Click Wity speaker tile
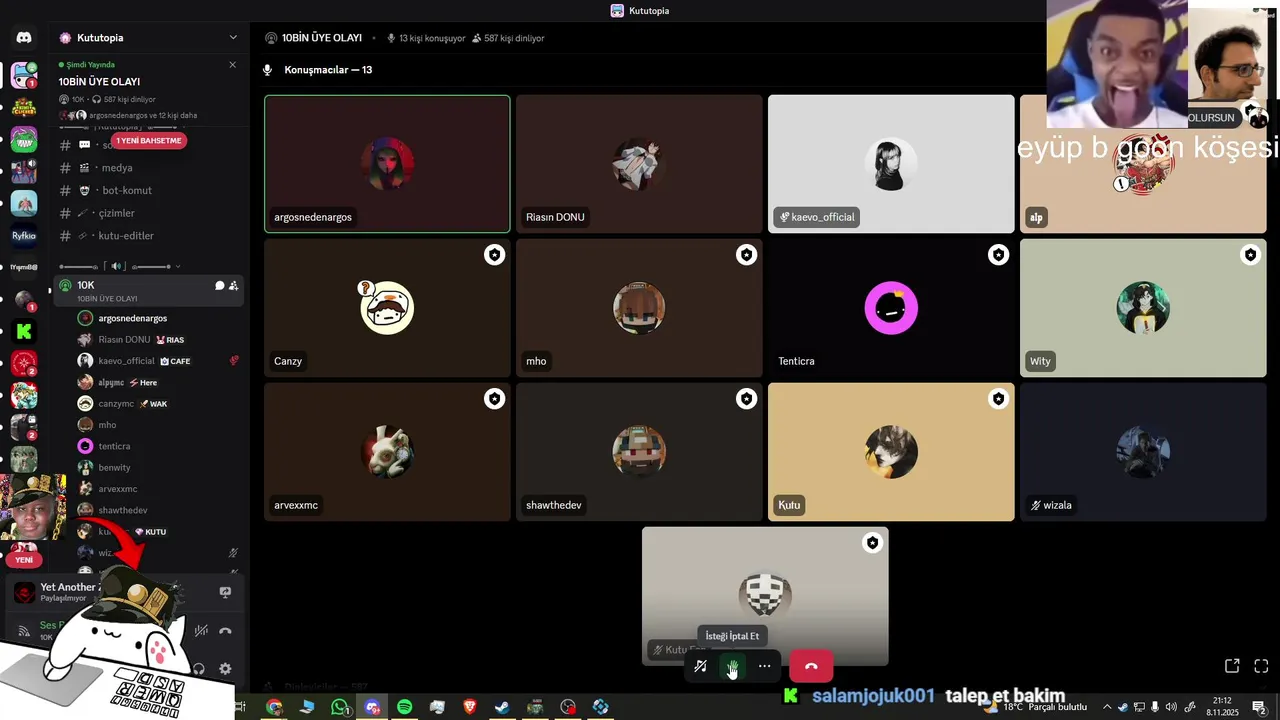 1143,308
